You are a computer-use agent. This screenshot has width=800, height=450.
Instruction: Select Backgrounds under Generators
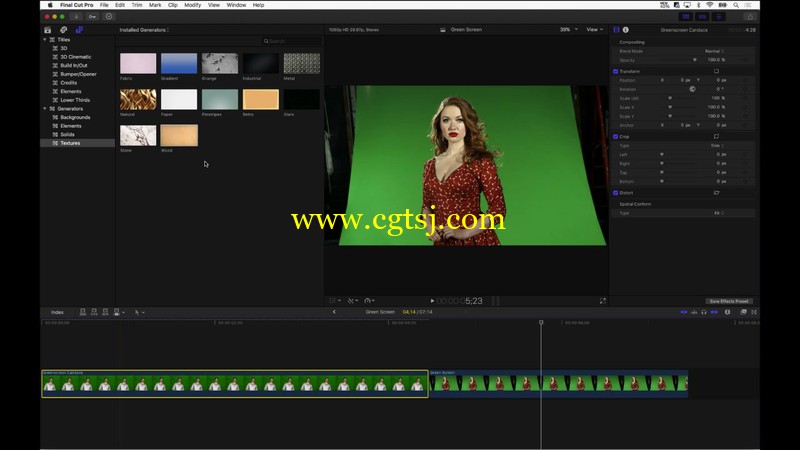76,117
